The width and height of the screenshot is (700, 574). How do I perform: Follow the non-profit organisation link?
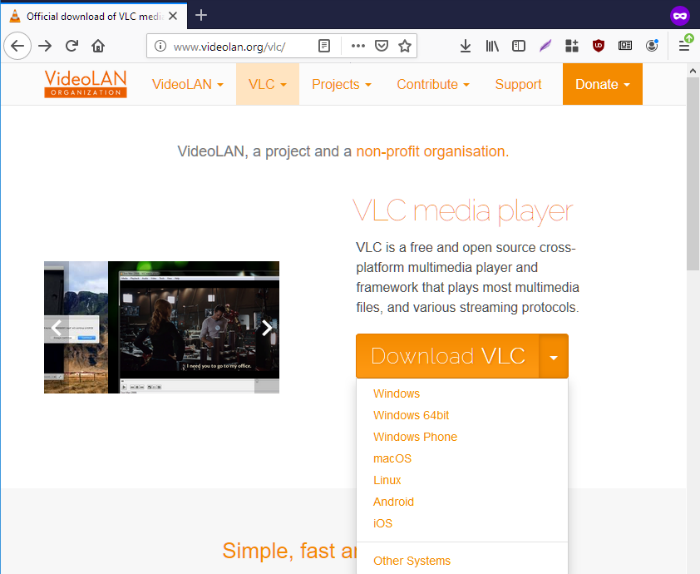pyautogui.click(x=430, y=152)
